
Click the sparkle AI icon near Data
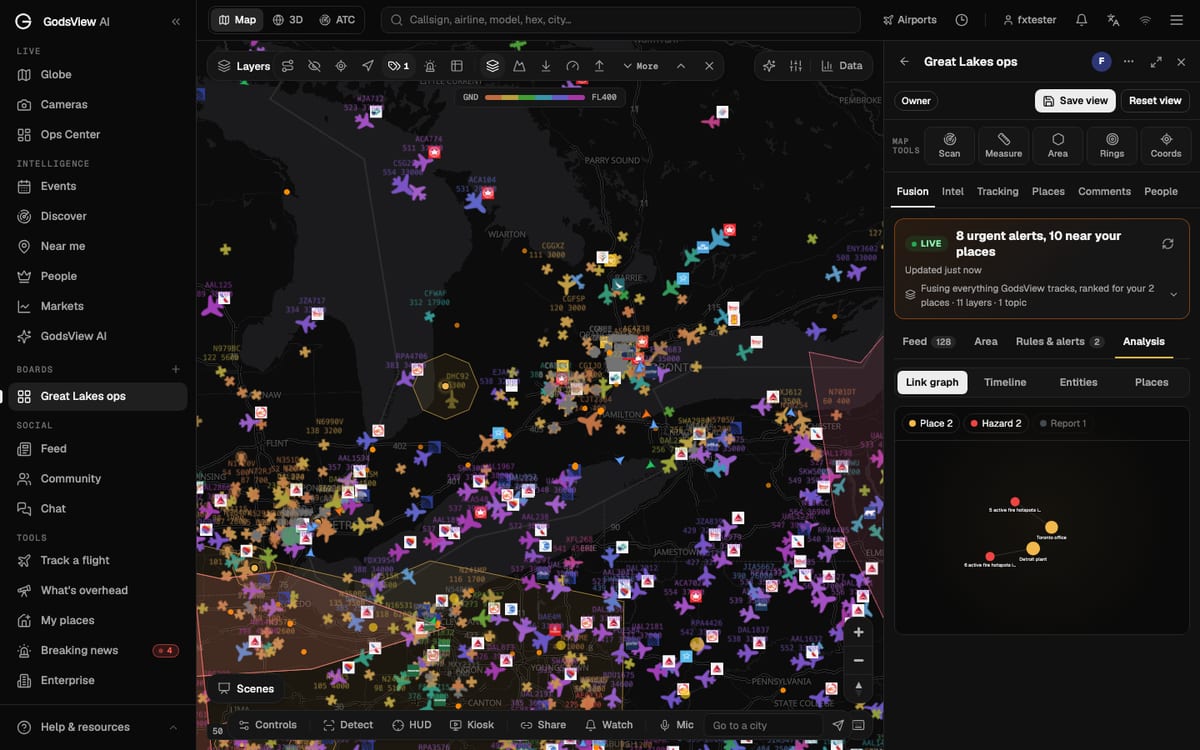[x=769, y=66]
